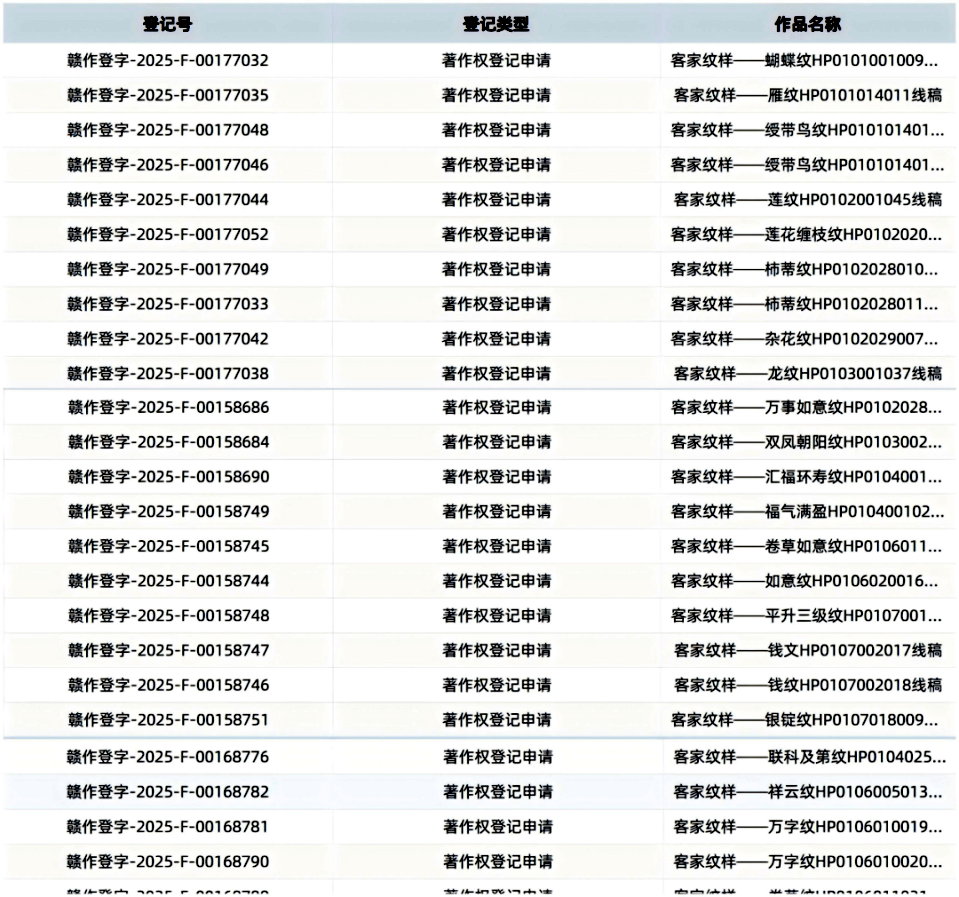959x897 pixels.
Task: Open the 雁纹HP0101014011线稿 work name
Action: 807,95
